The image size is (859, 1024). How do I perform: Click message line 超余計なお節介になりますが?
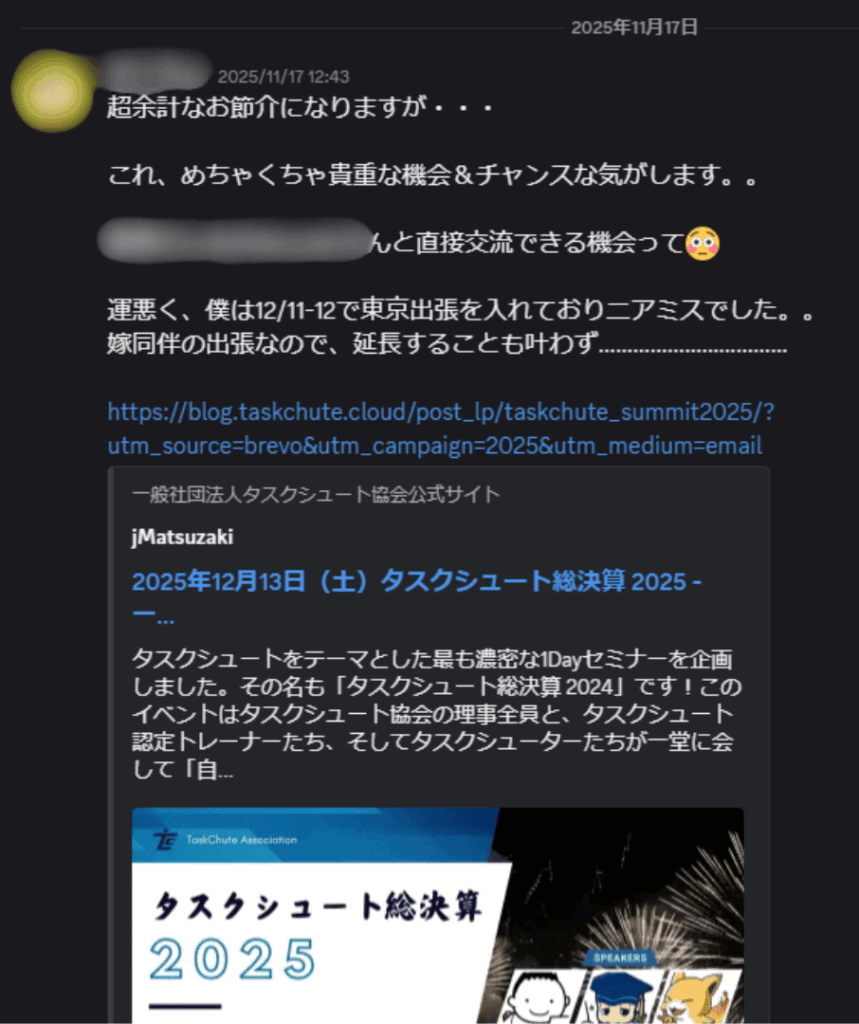tap(300, 106)
